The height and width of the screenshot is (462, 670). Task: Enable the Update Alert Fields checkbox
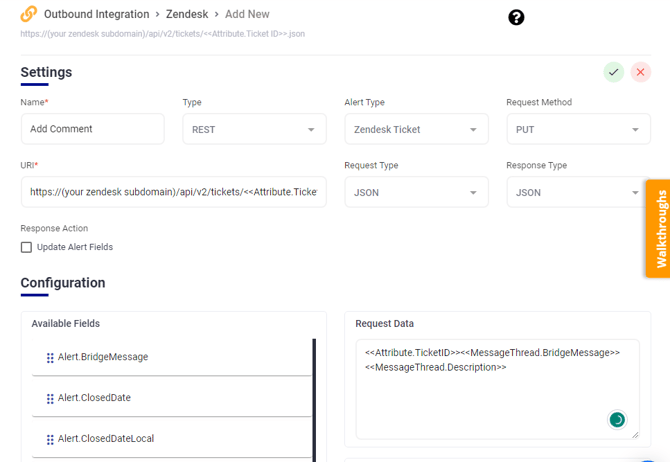coord(27,247)
